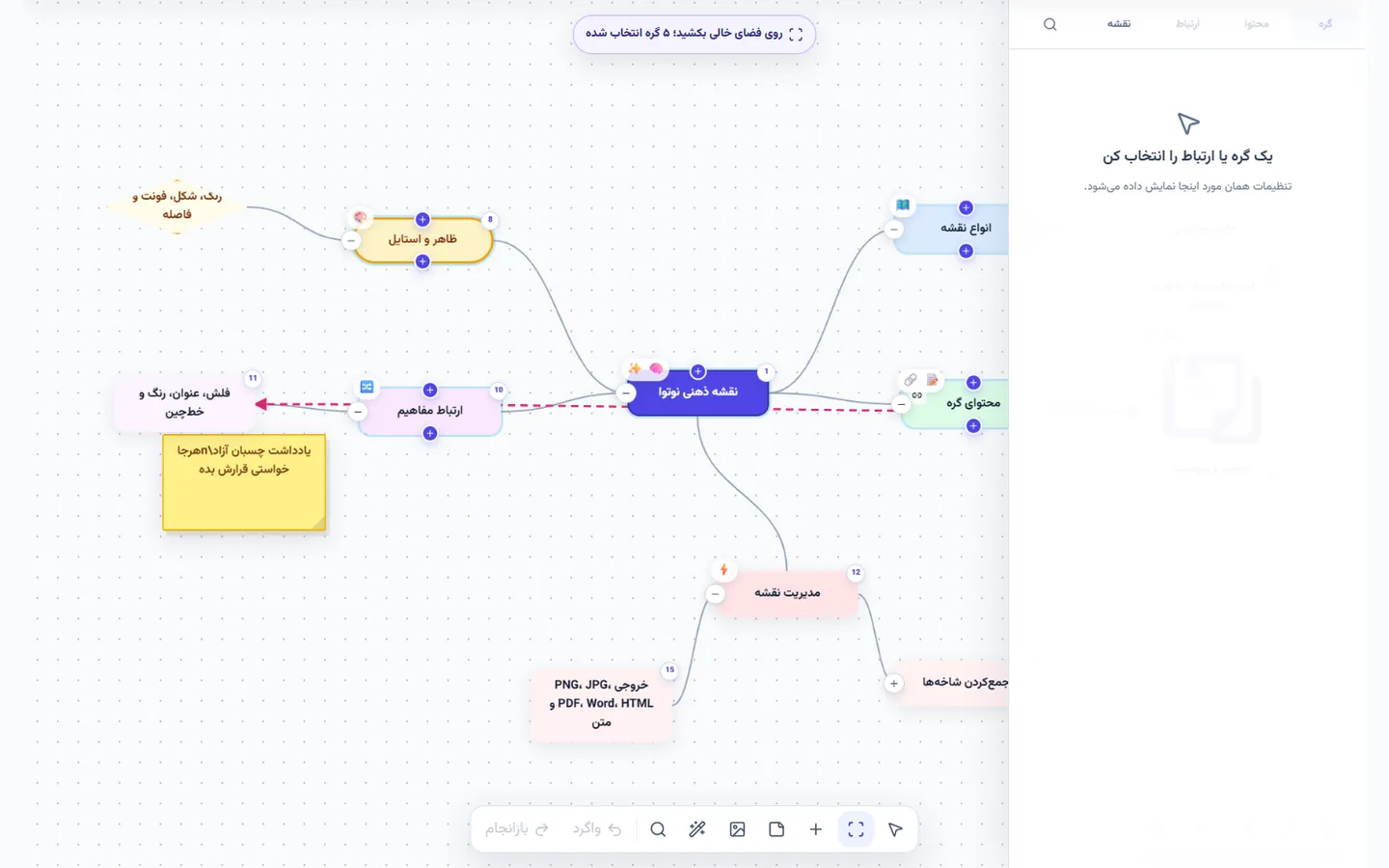This screenshot has width=1389, height=868.
Task: Select the خروجی PNG، JPG export node
Action: coord(601,703)
